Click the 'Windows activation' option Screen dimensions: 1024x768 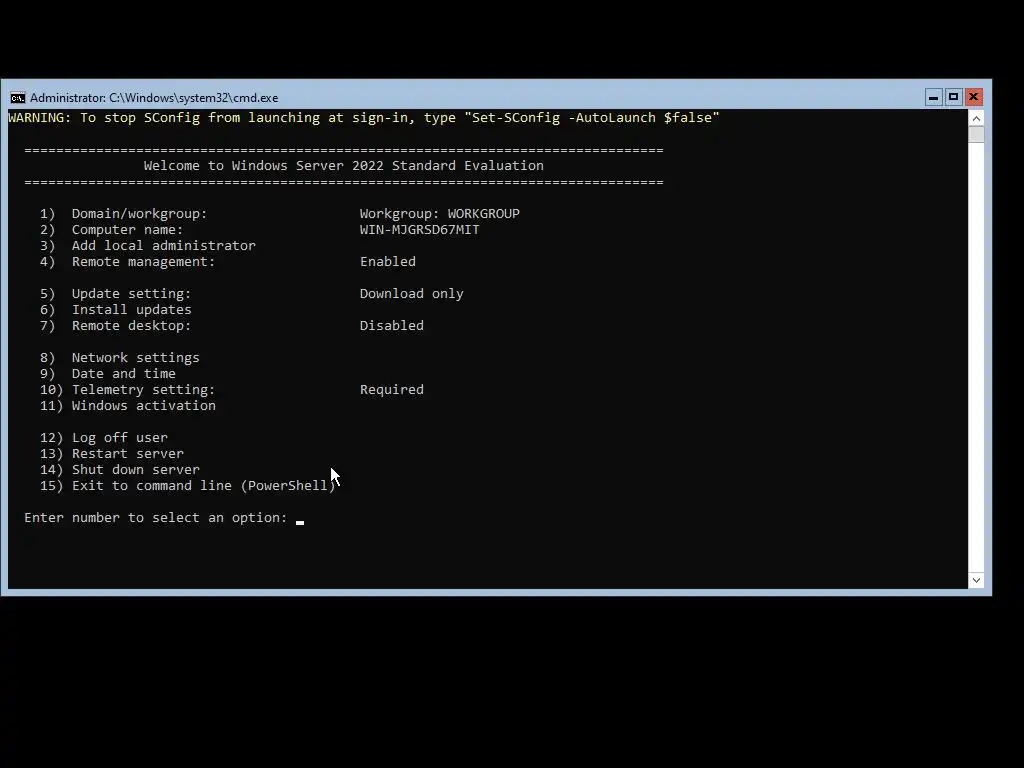click(x=127, y=406)
